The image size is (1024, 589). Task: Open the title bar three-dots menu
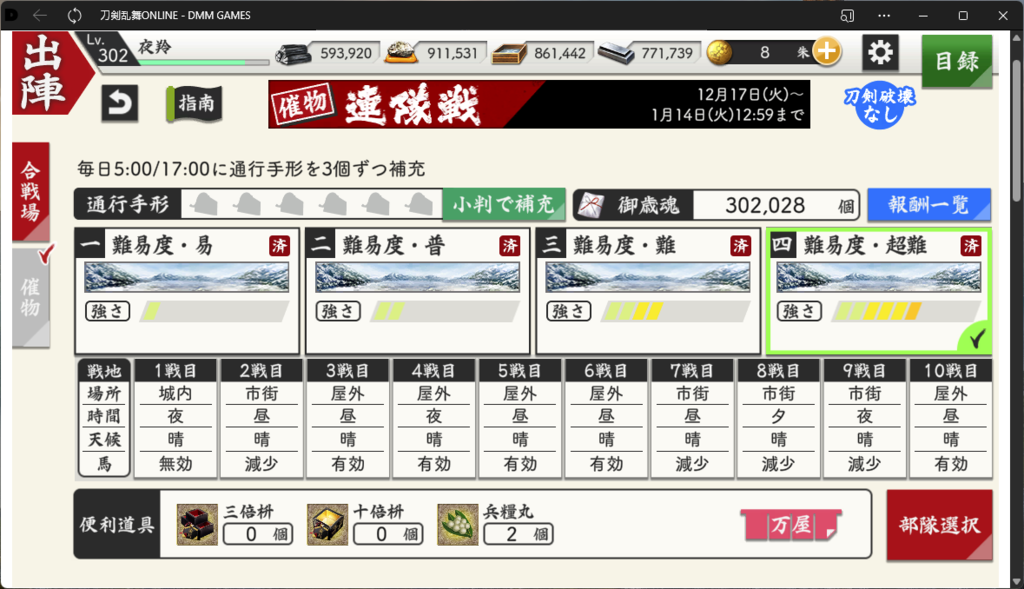pyautogui.click(x=884, y=15)
